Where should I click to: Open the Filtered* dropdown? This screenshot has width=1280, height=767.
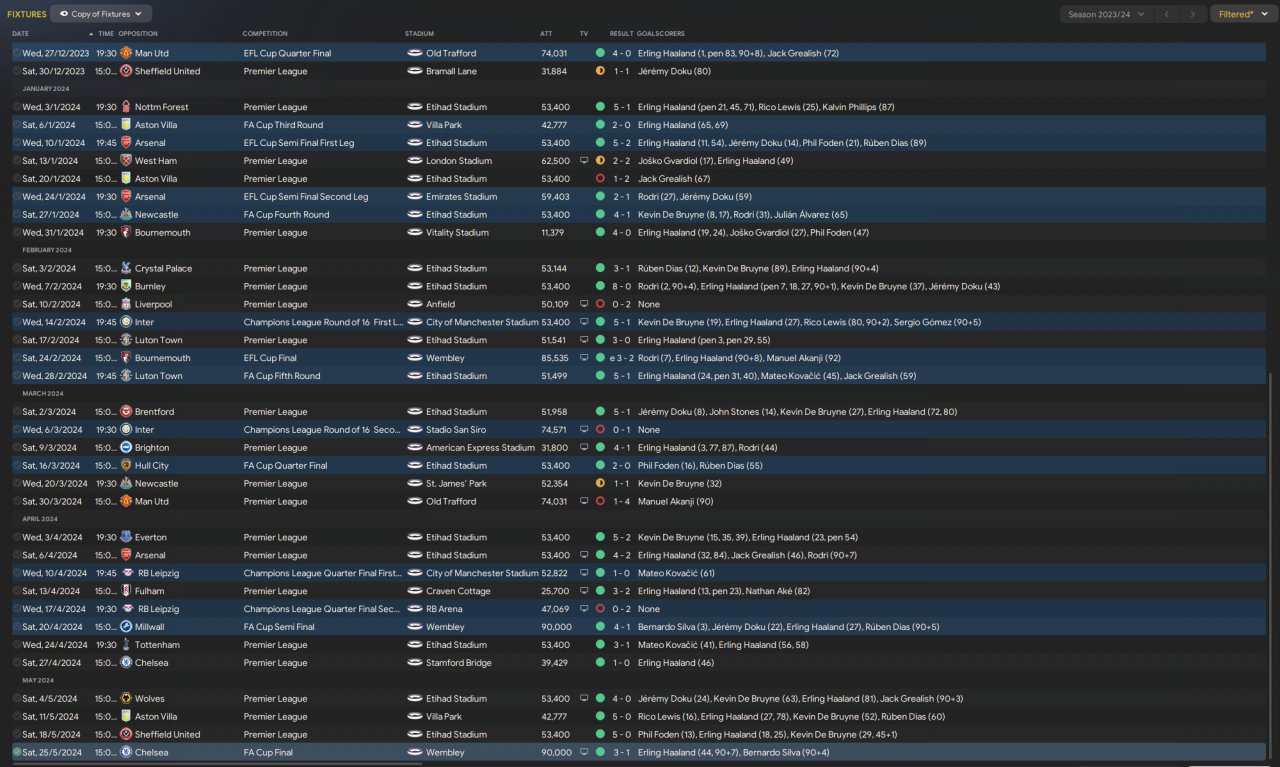click(1242, 14)
